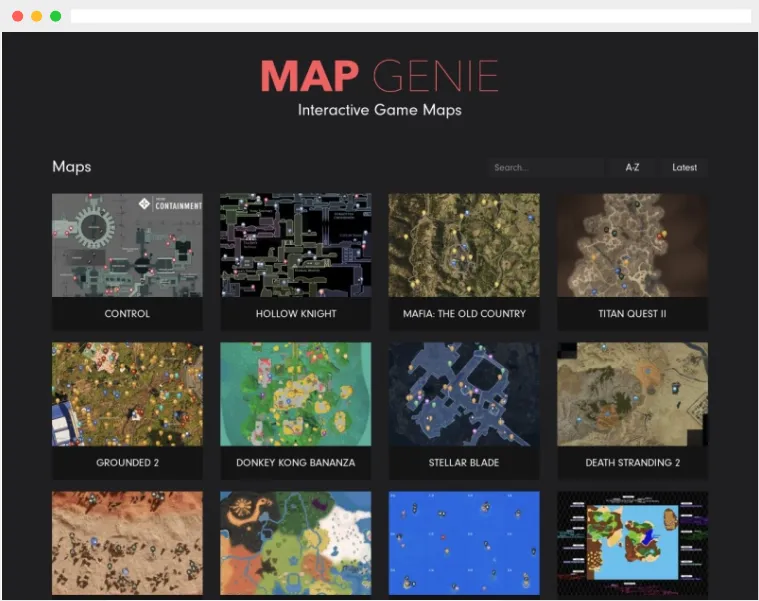Click the DONKEY KONG BANANZA label
Image resolution: width=759 pixels, height=601 pixels.
(296, 463)
